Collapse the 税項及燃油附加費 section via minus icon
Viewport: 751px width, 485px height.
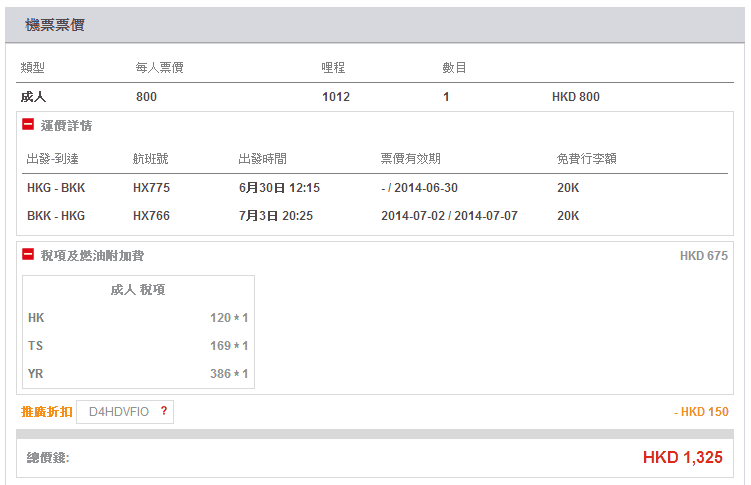28,255
